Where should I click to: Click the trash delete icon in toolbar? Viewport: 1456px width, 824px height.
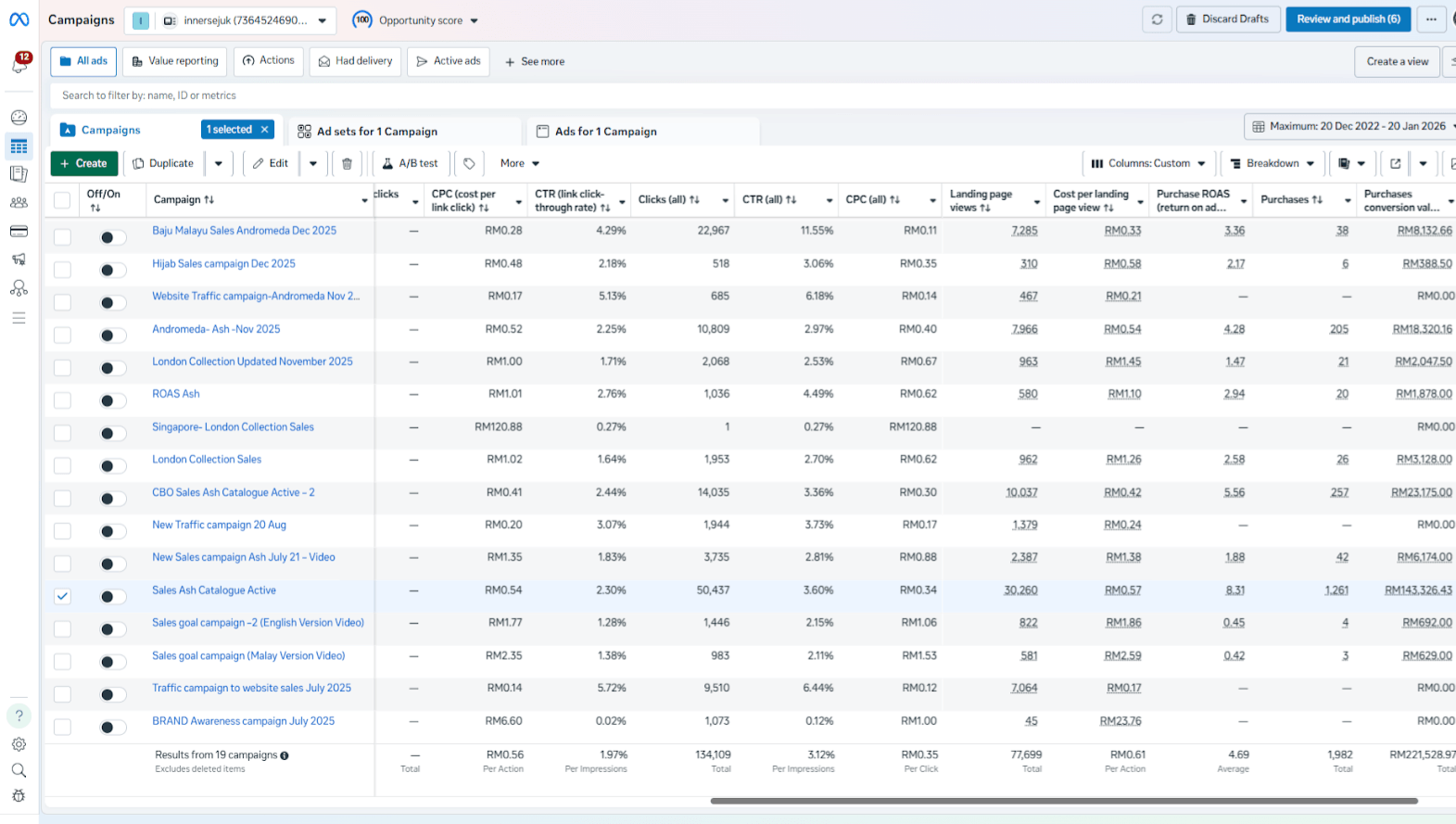(347, 163)
